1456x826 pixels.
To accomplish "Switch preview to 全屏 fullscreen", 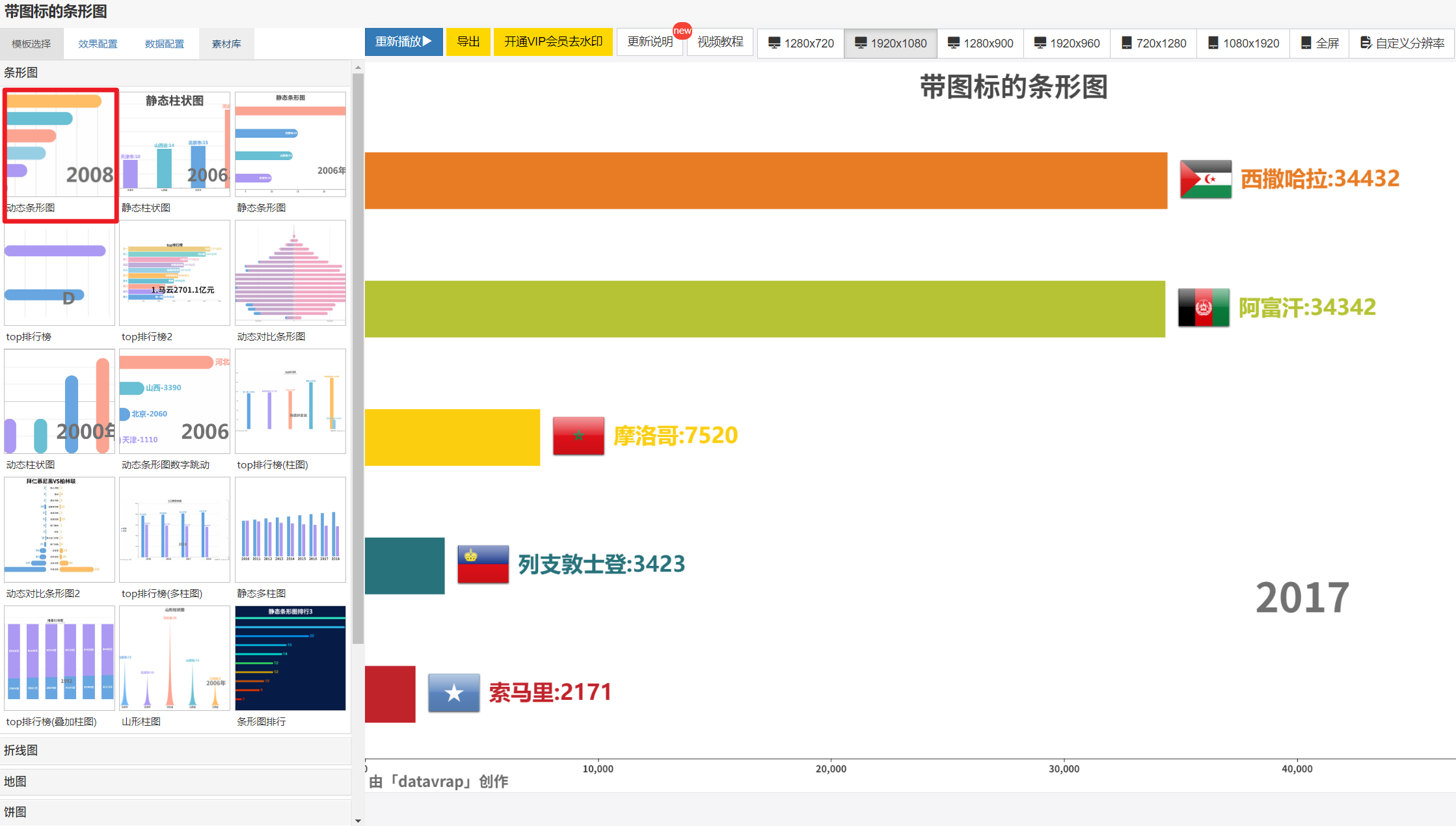I will [1319, 43].
